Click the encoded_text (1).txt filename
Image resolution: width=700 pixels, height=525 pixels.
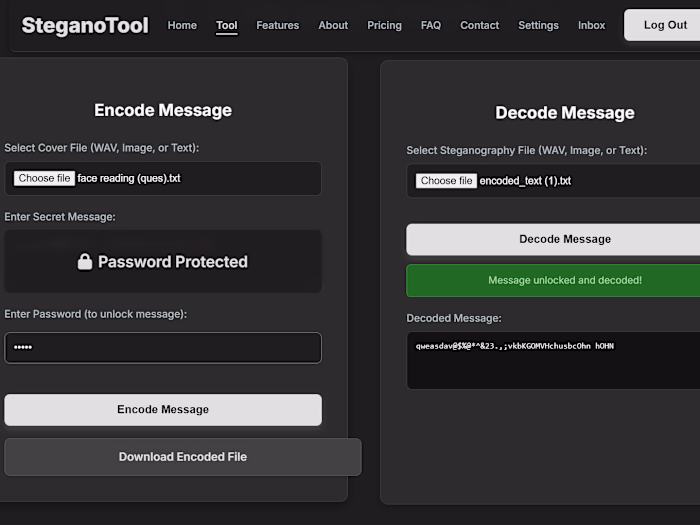[525, 181]
